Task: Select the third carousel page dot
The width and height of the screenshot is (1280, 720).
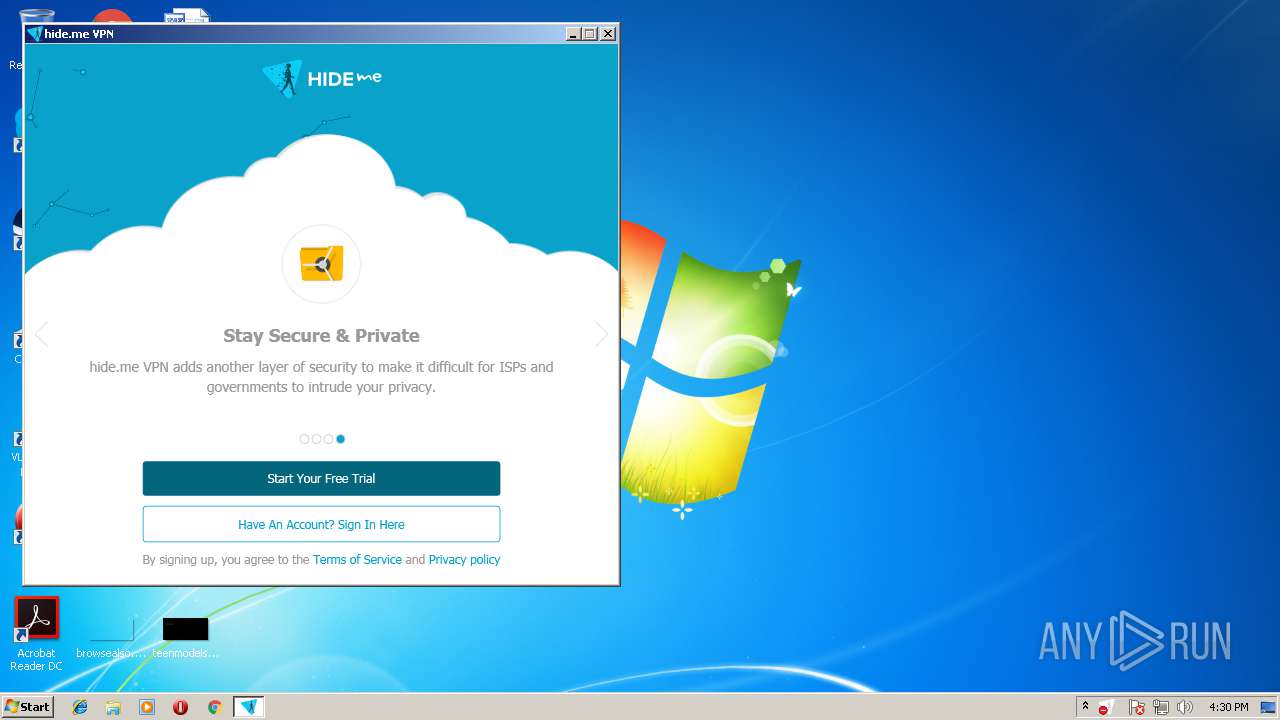Action: pos(328,439)
